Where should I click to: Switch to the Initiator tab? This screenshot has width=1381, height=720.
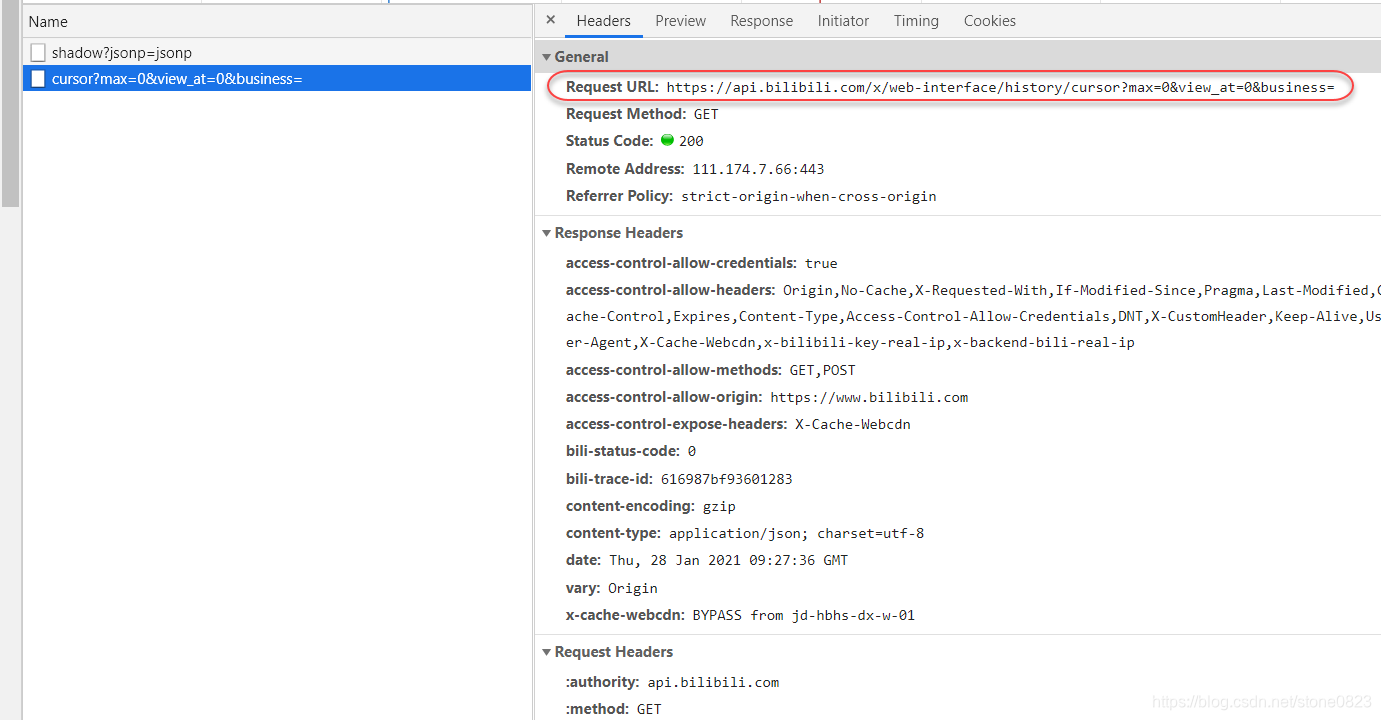[843, 20]
